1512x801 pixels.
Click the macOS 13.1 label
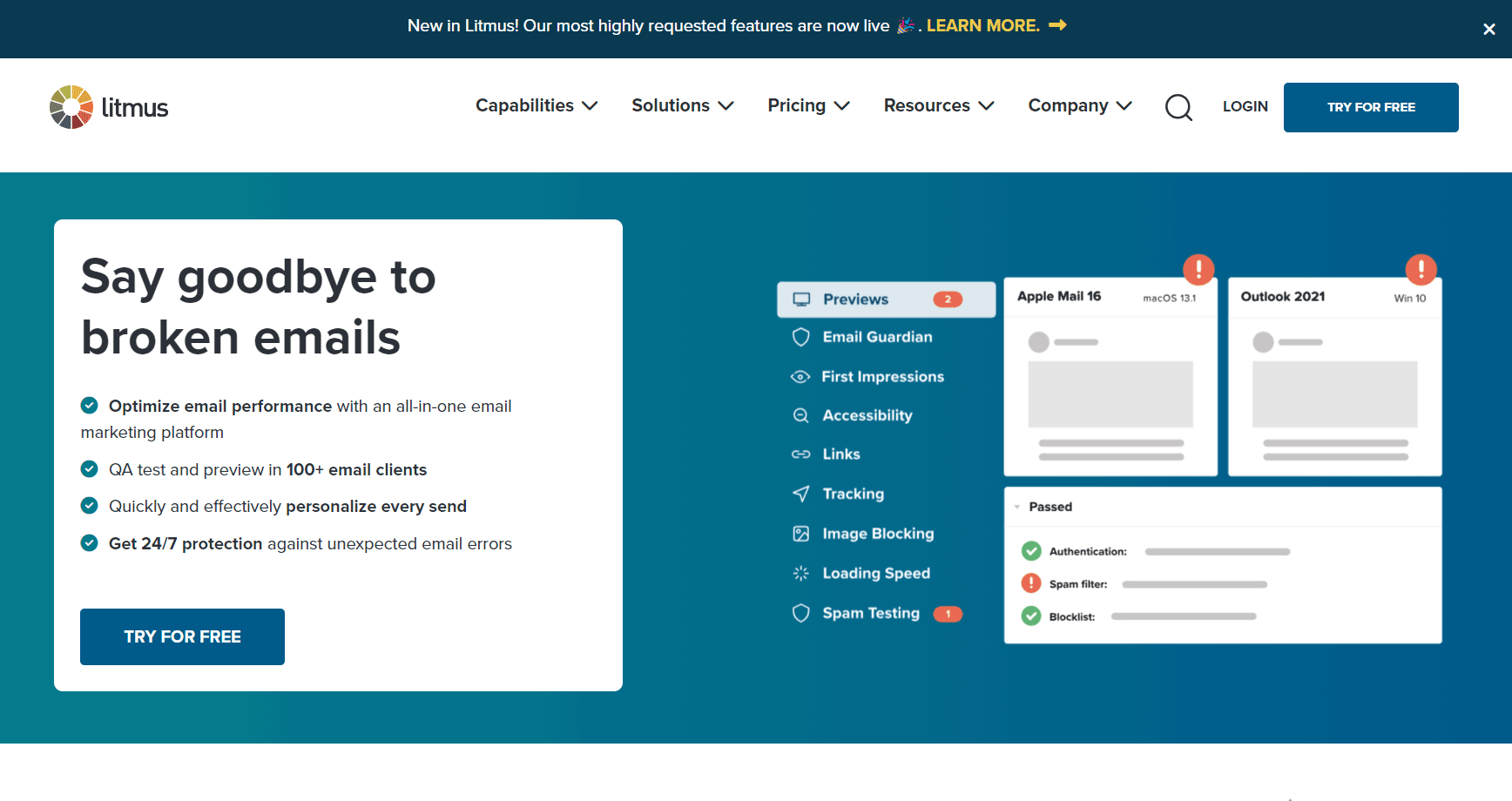pyautogui.click(x=1170, y=298)
